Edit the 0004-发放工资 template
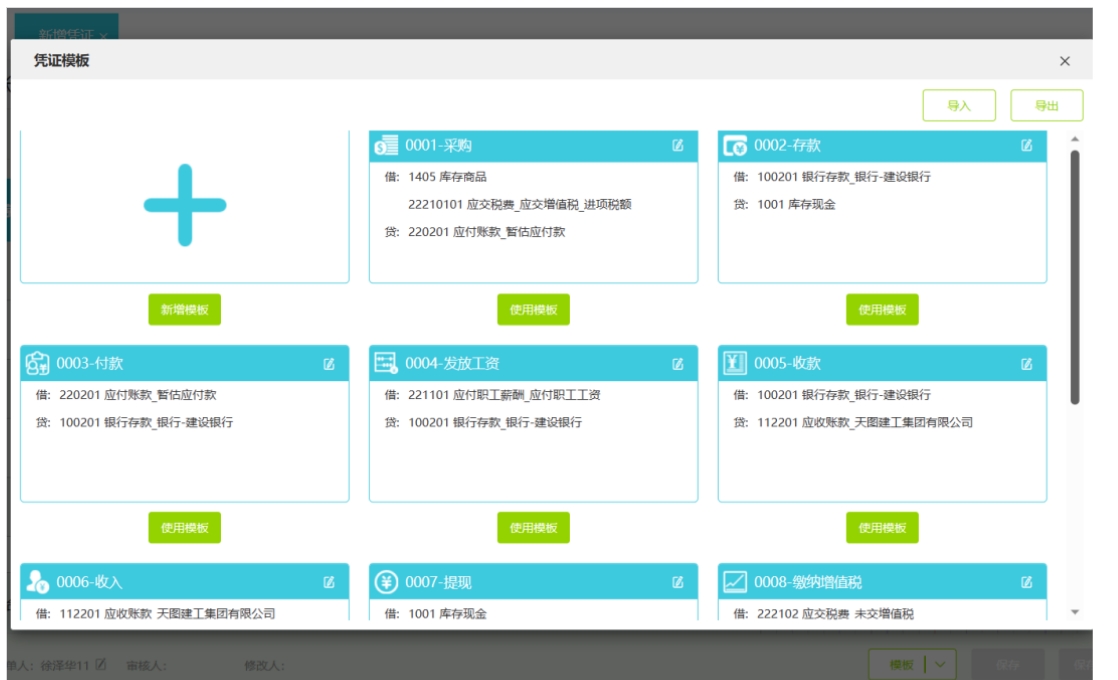This screenshot has width=1118, height=680. coord(677,364)
